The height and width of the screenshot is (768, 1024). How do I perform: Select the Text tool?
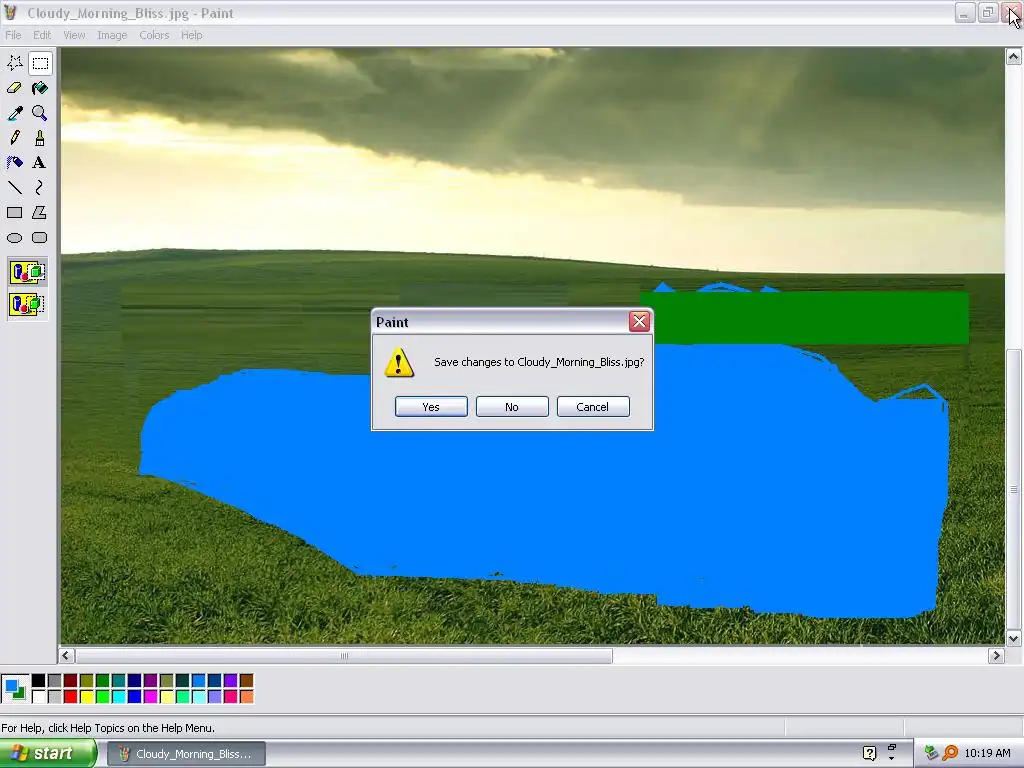(x=40, y=163)
